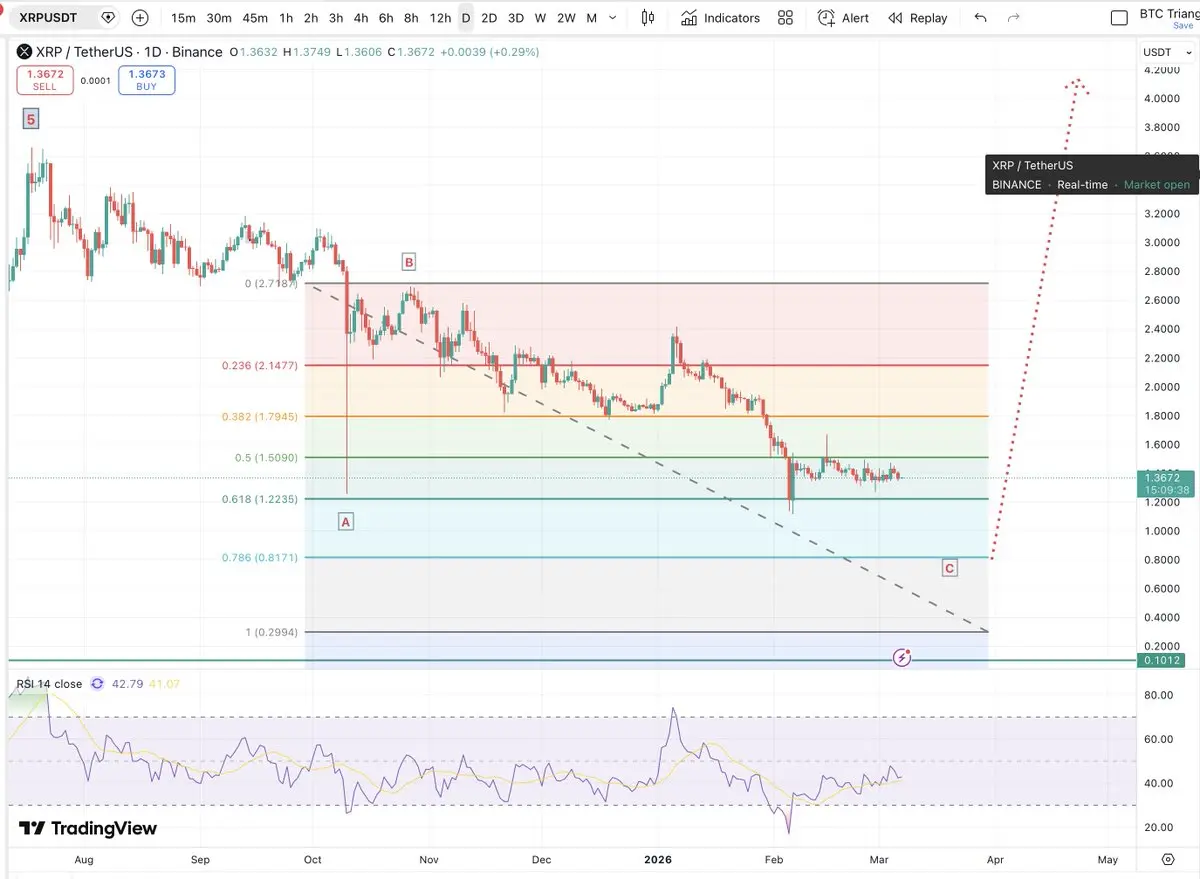The height and width of the screenshot is (879, 1200).
Task: Click the red SELL 1.3672 button
Action: pyautogui.click(x=44, y=80)
